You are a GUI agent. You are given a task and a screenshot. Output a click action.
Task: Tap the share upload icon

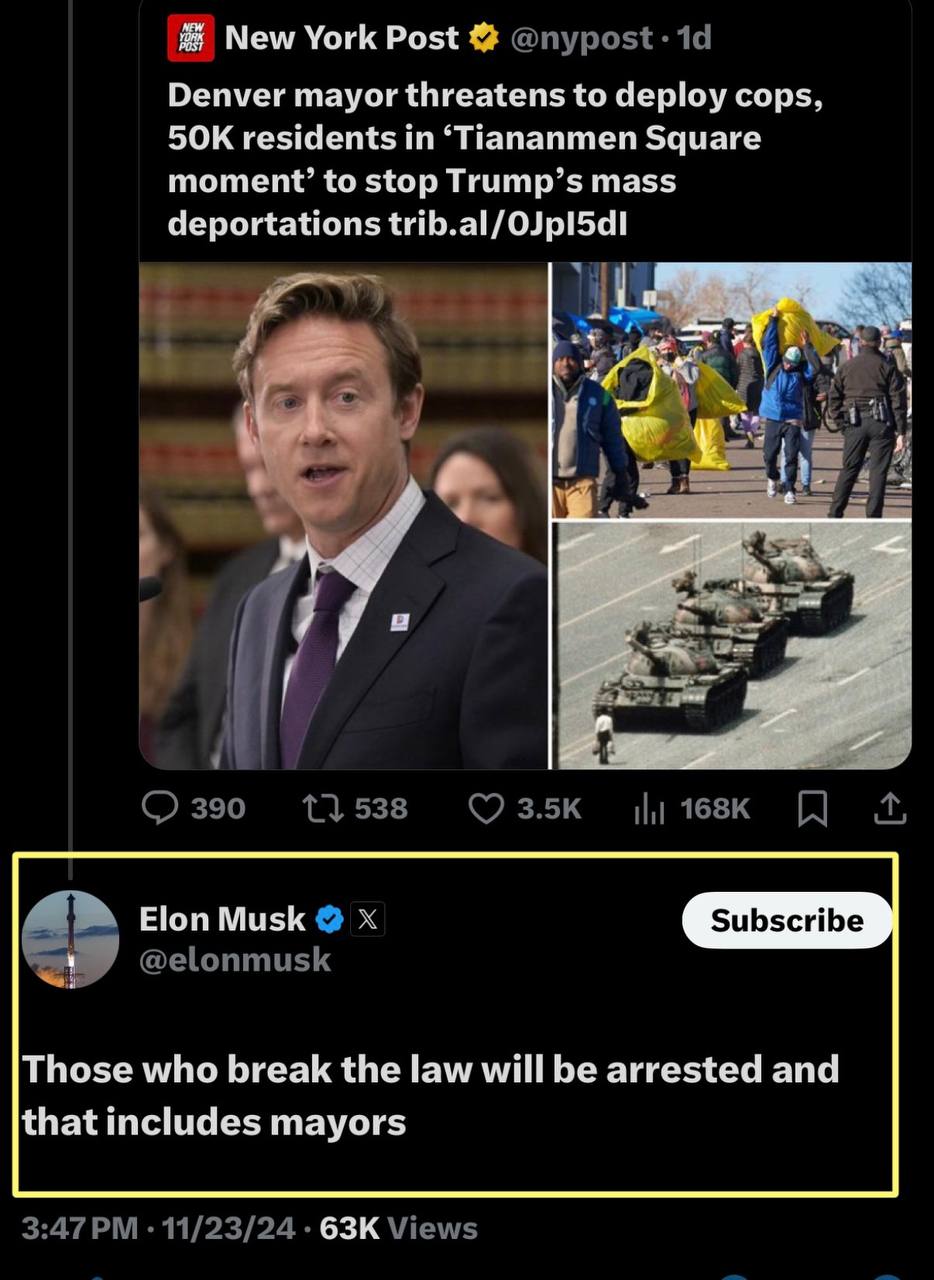pyautogui.click(x=889, y=808)
